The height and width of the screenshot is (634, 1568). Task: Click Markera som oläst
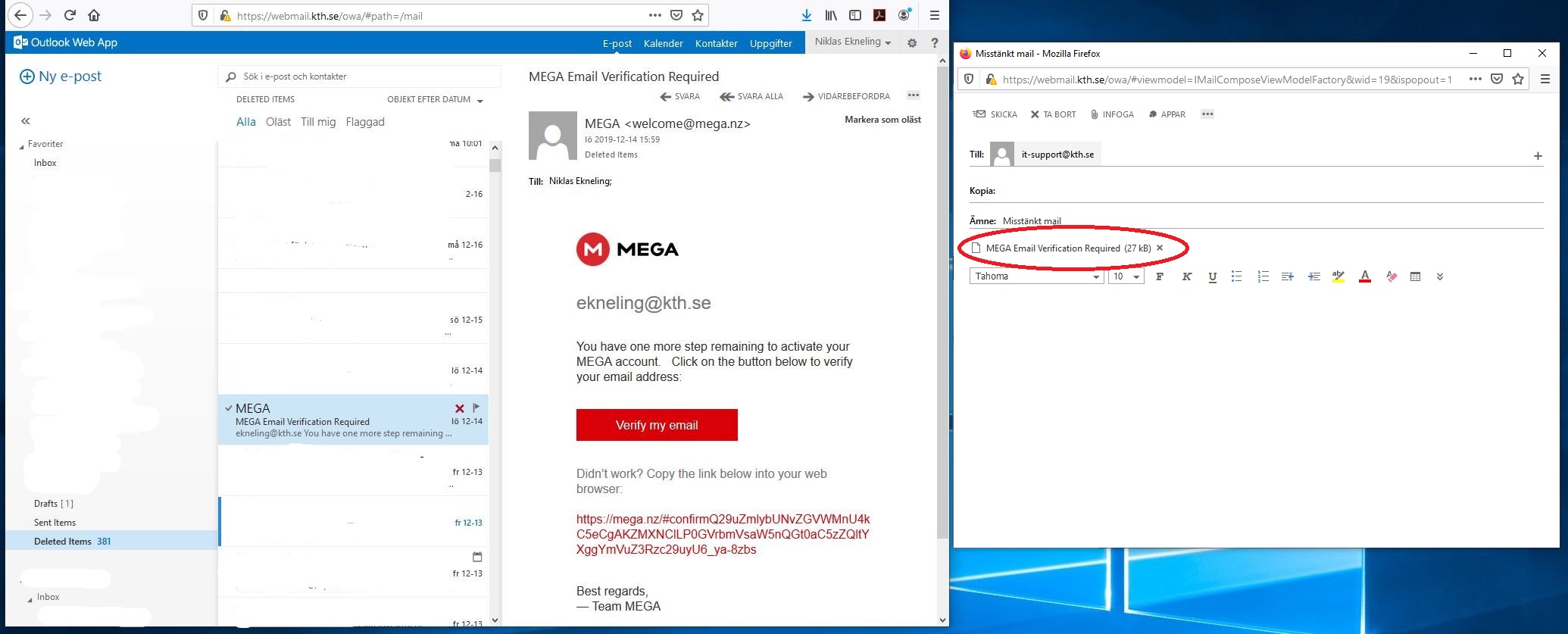coord(882,120)
